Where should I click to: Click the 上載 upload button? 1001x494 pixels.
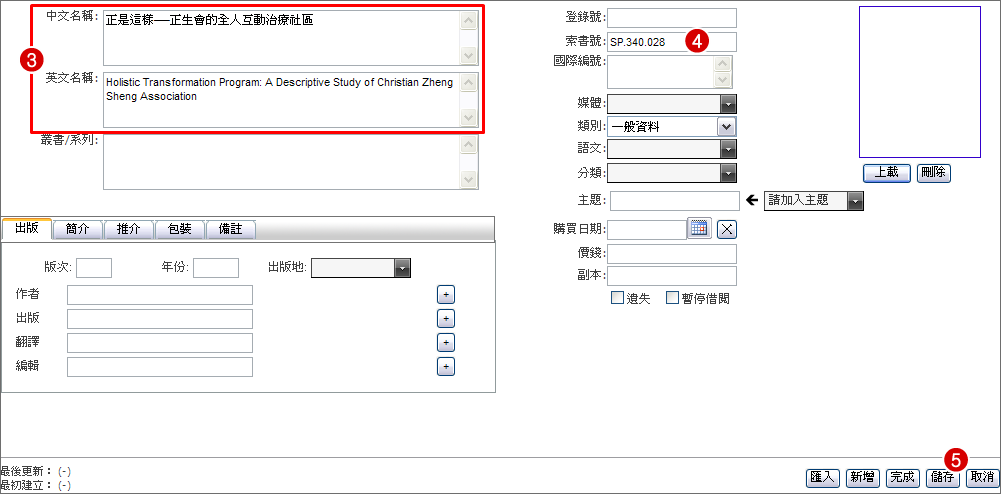(x=887, y=172)
